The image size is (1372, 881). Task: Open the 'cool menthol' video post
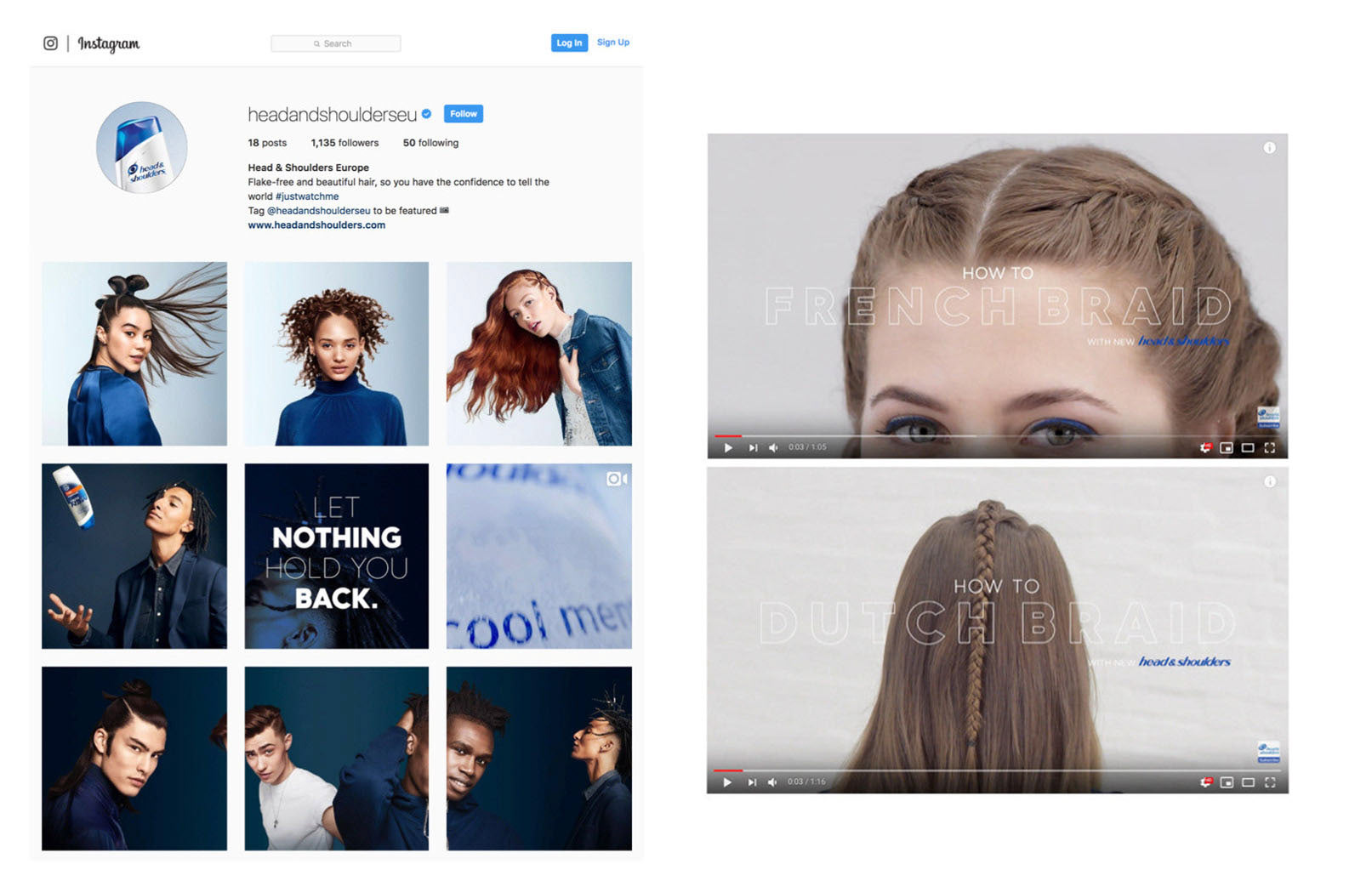click(x=539, y=556)
